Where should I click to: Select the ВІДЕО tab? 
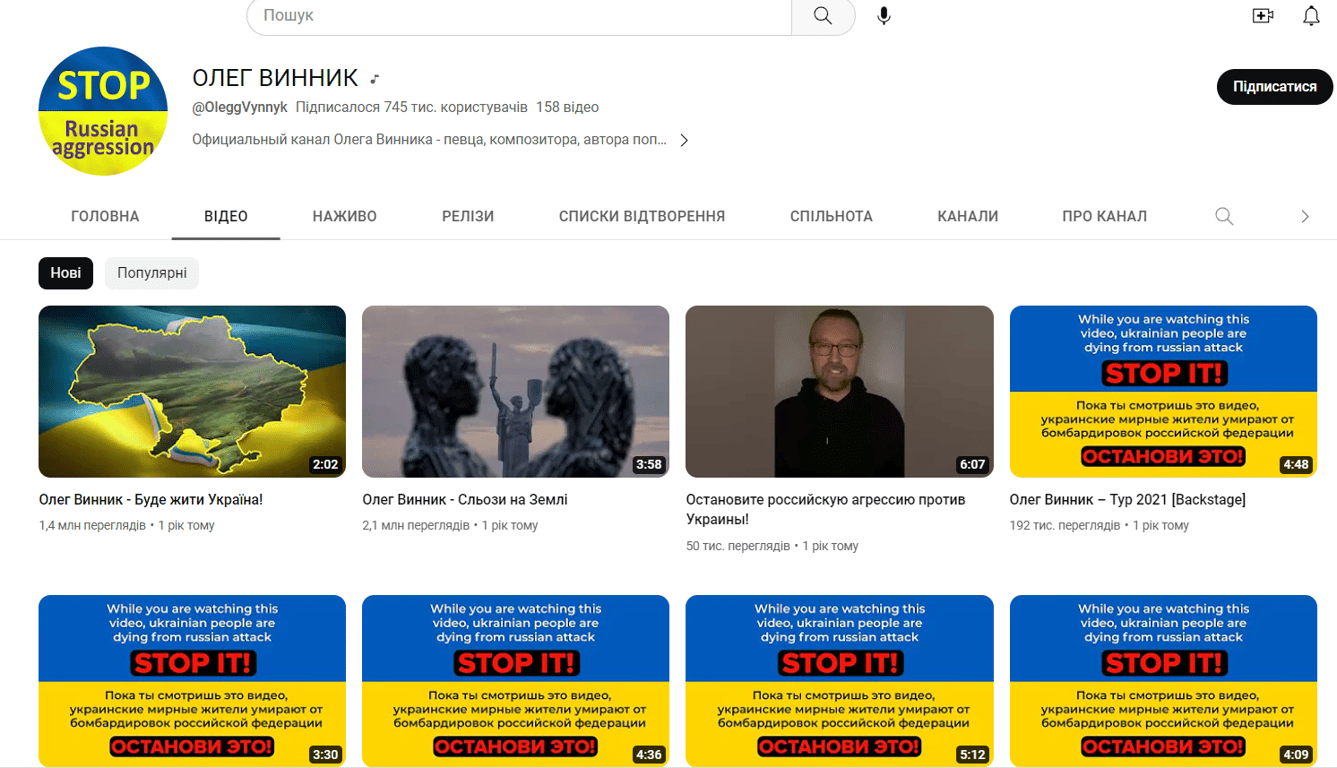pos(226,216)
